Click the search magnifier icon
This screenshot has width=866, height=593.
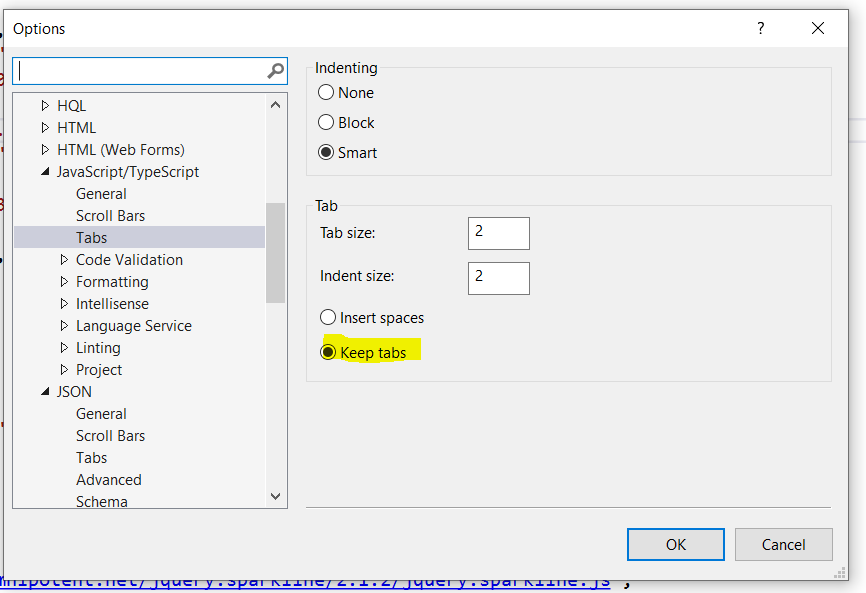point(276,71)
